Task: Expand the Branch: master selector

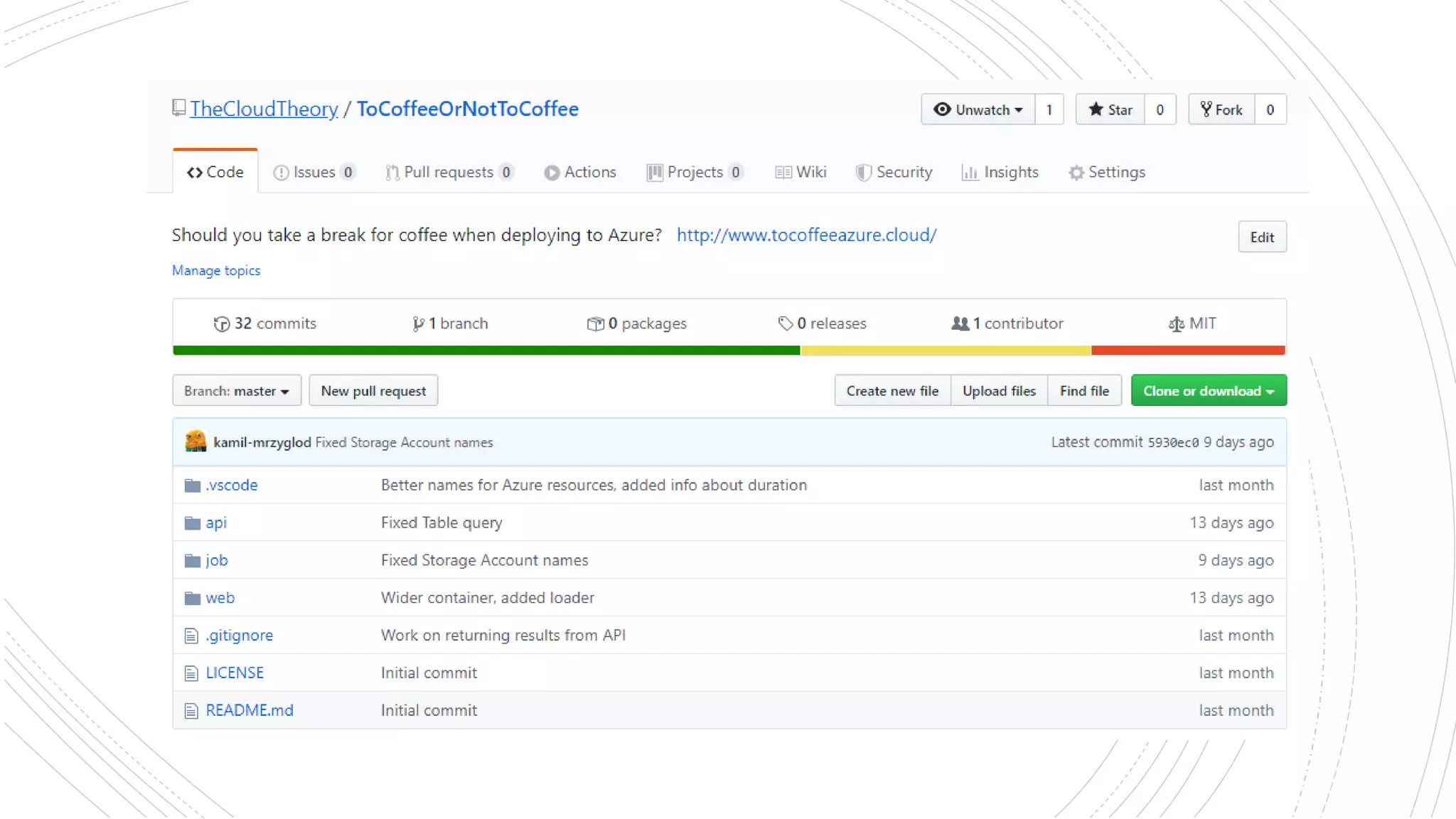Action: (236, 391)
